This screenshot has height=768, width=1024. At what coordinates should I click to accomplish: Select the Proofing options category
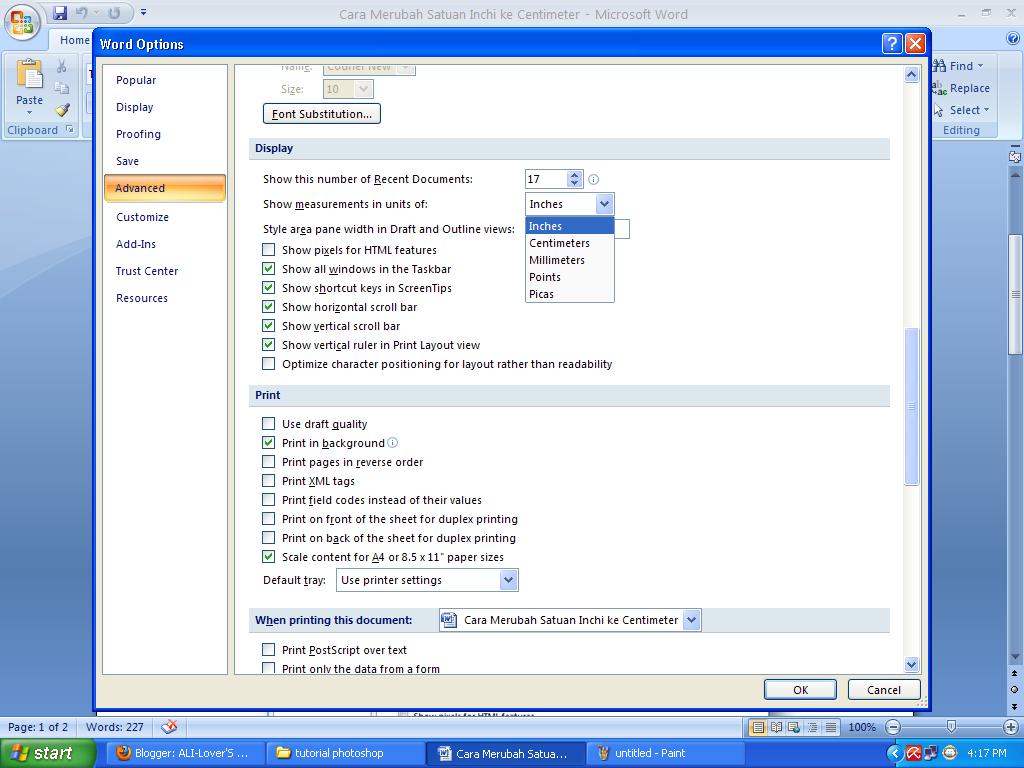165,134
